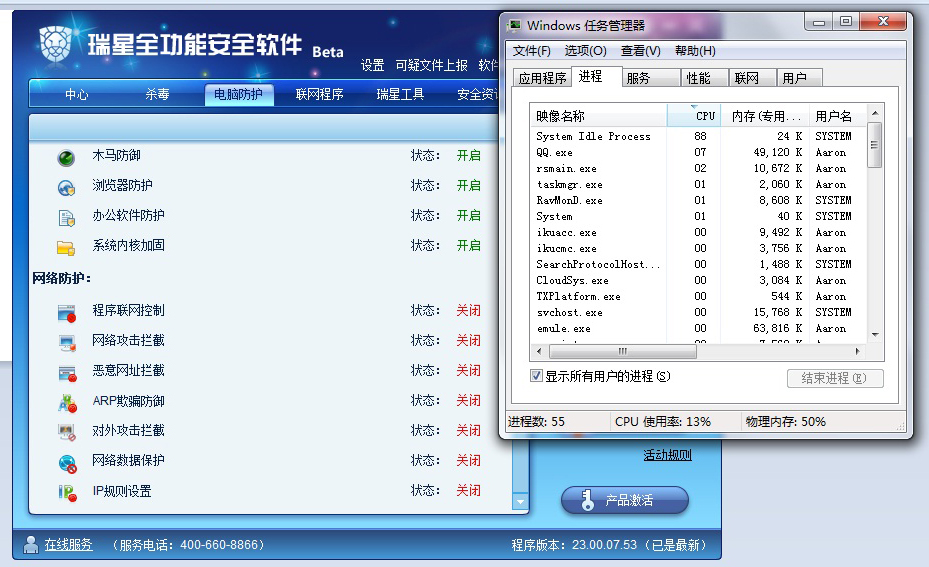Open 可疑文件上报 link

tap(431, 65)
